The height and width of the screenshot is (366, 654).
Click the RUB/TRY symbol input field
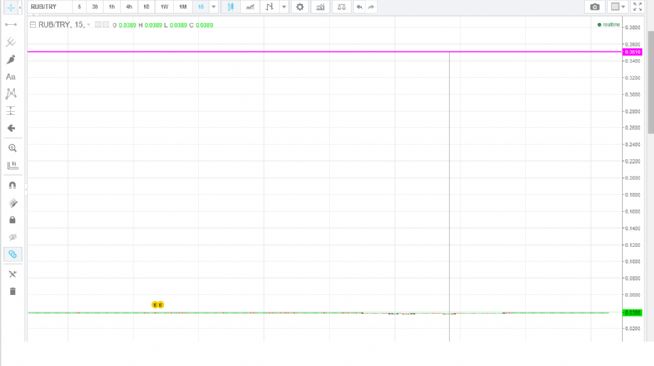point(50,7)
